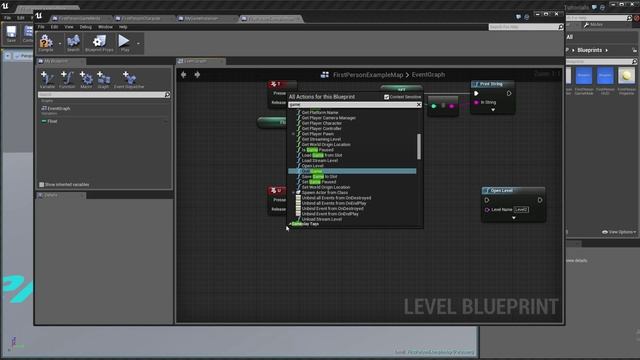Open the Help menu in blueprint editor

coord(123,27)
